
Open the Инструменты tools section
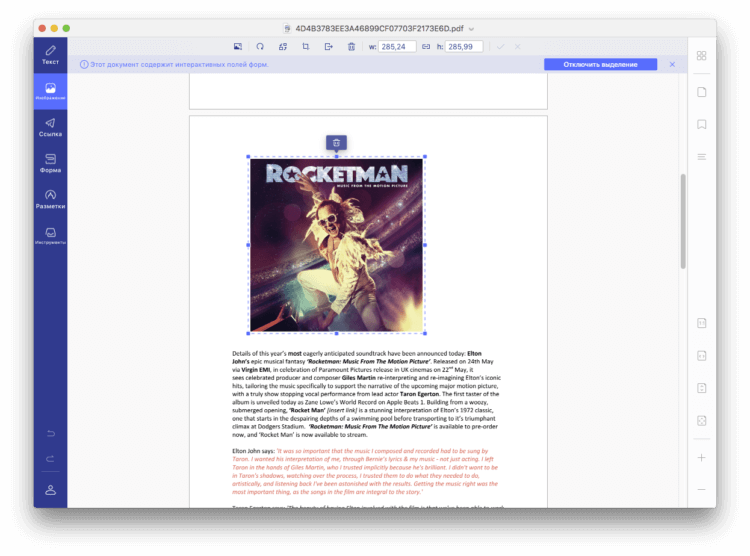50,235
